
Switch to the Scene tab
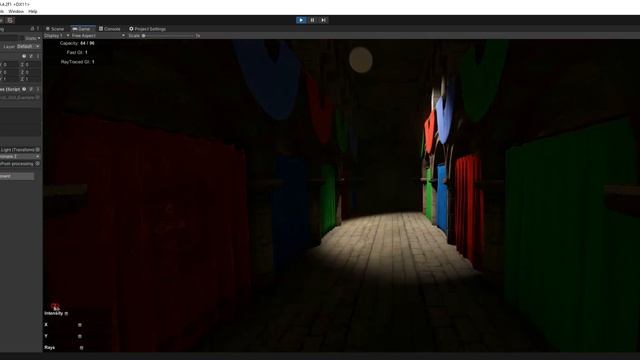pyautogui.click(x=55, y=29)
